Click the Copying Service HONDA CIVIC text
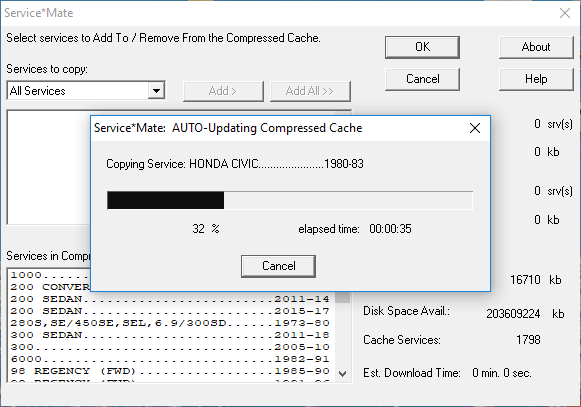 pyautogui.click(x=235, y=164)
